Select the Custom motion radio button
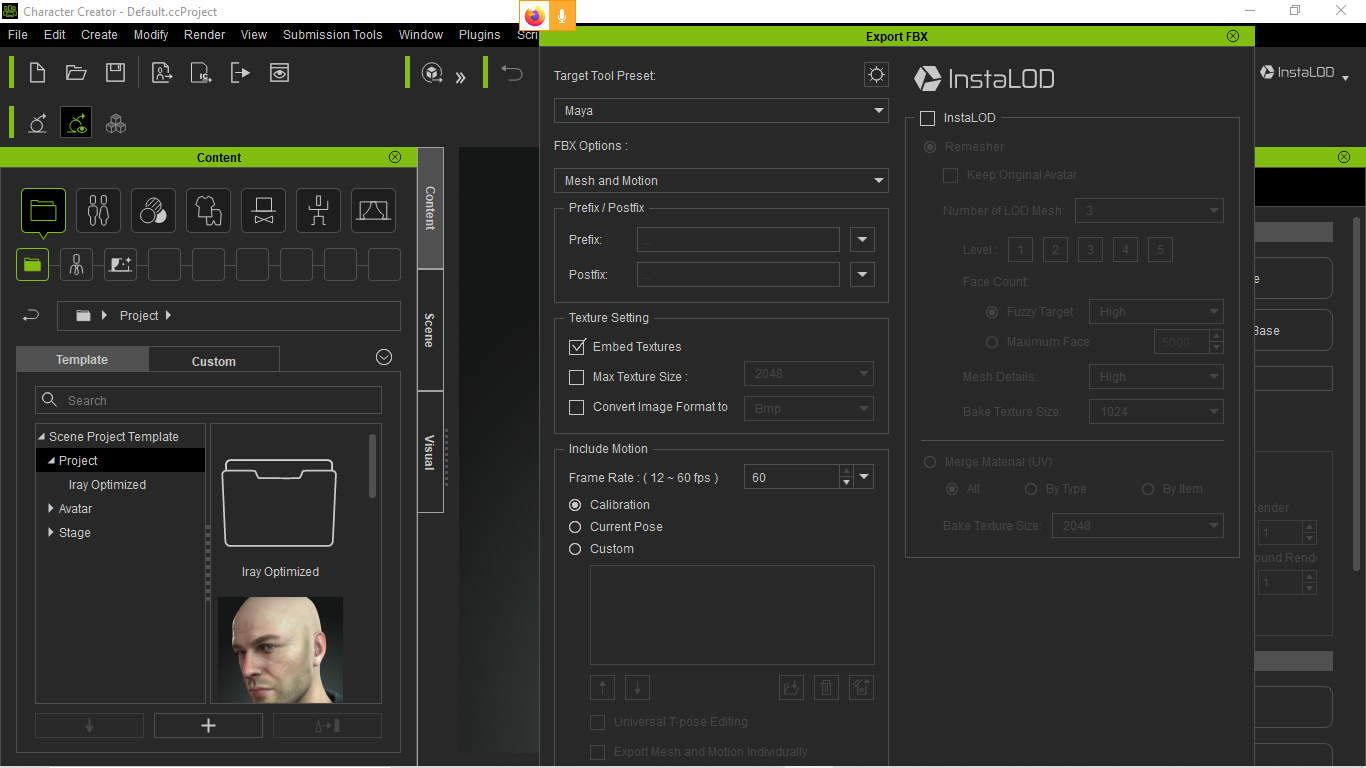This screenshot has height=768, width=1366. point(575,549)
